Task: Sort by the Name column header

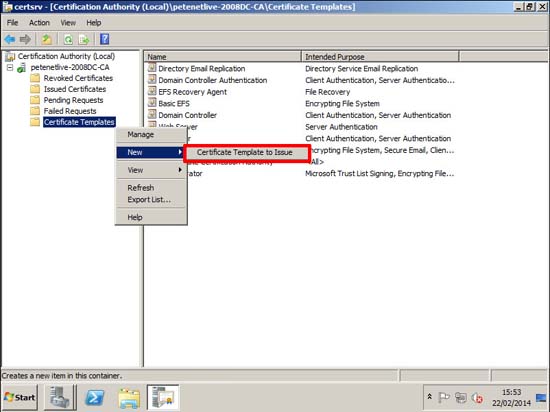Action: click(x=222, y=57)
